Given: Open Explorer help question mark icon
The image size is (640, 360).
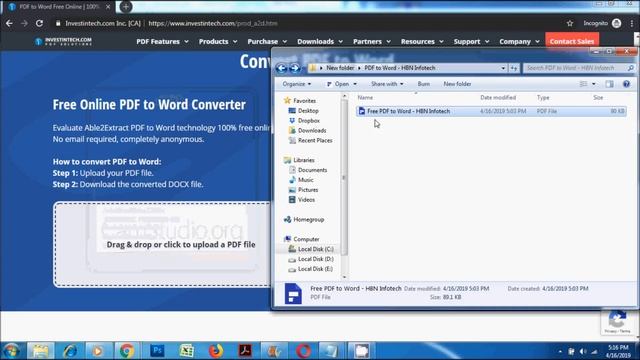Looking at the screenshot, I should 626,84.
